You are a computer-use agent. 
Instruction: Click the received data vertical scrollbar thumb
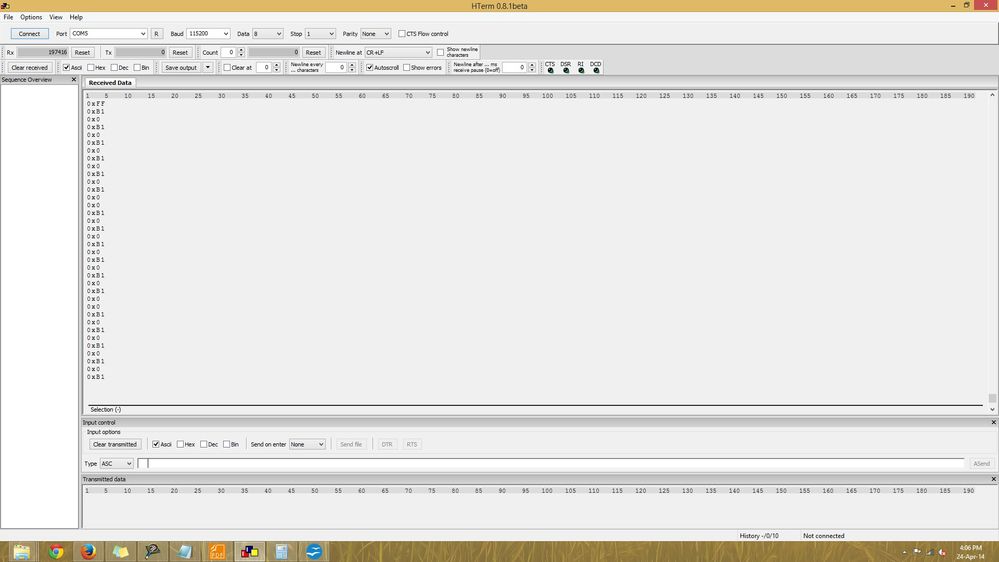point(992,398)
